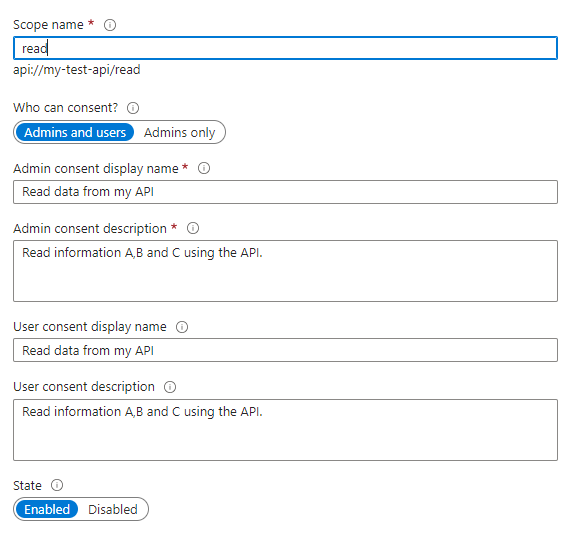Image resolution: width=569 pixels, height=544 pixels.
Task: Set the scope state to Disabled
Action: (x=112, y=509)
